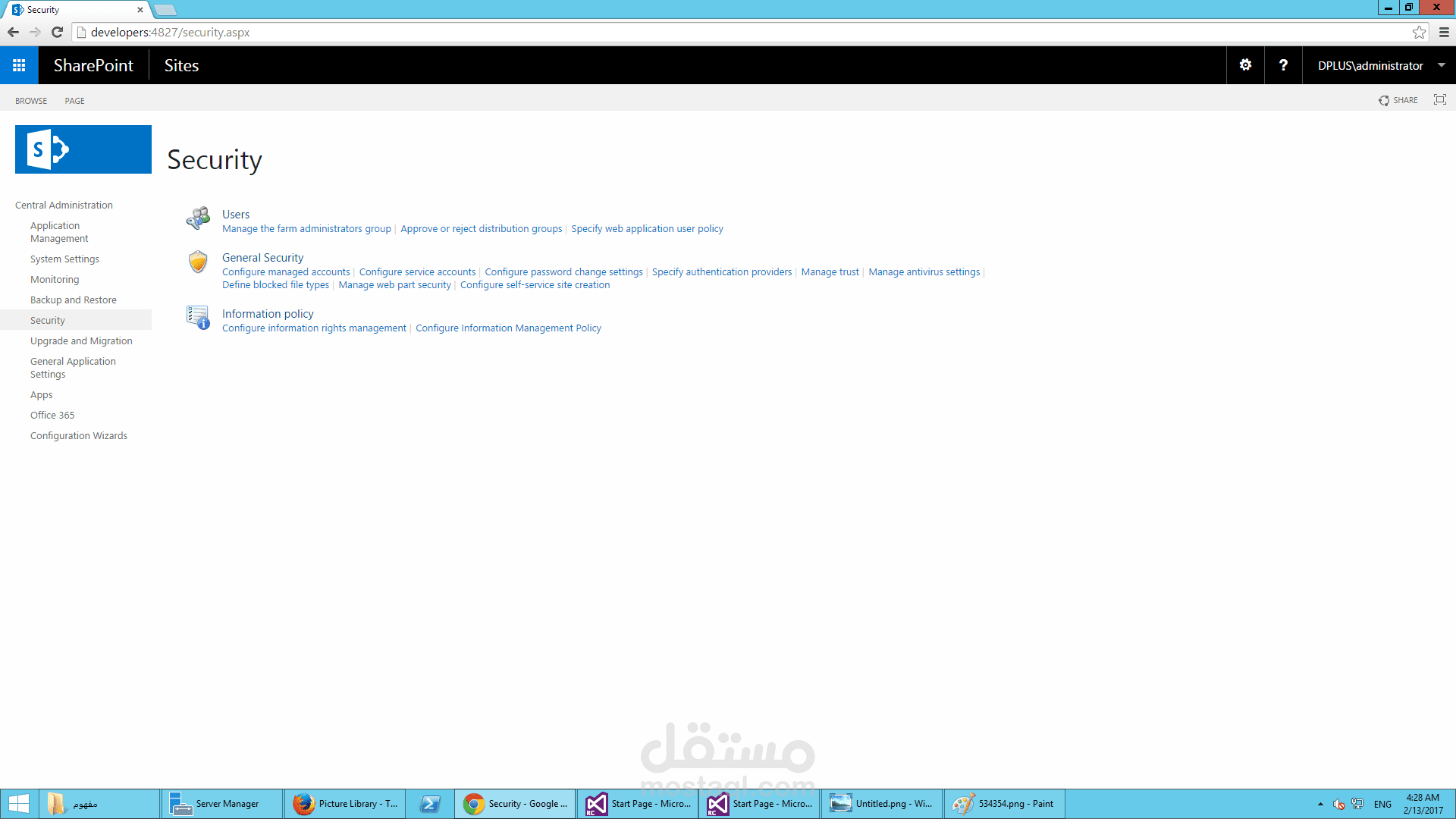Toggle focus on content mode icon
Image resolution: width=1456 pixels, height=819 pixels.
pos(1439,100)
